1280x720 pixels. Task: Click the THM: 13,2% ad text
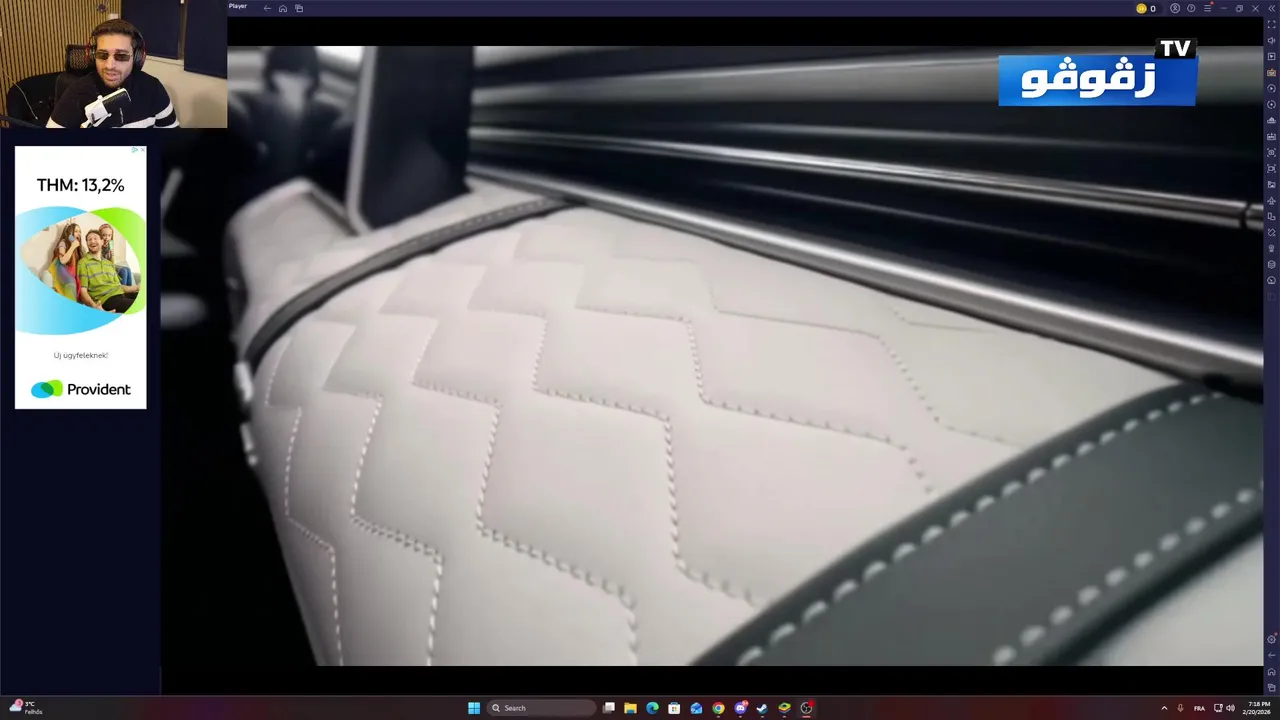[80, 185]
